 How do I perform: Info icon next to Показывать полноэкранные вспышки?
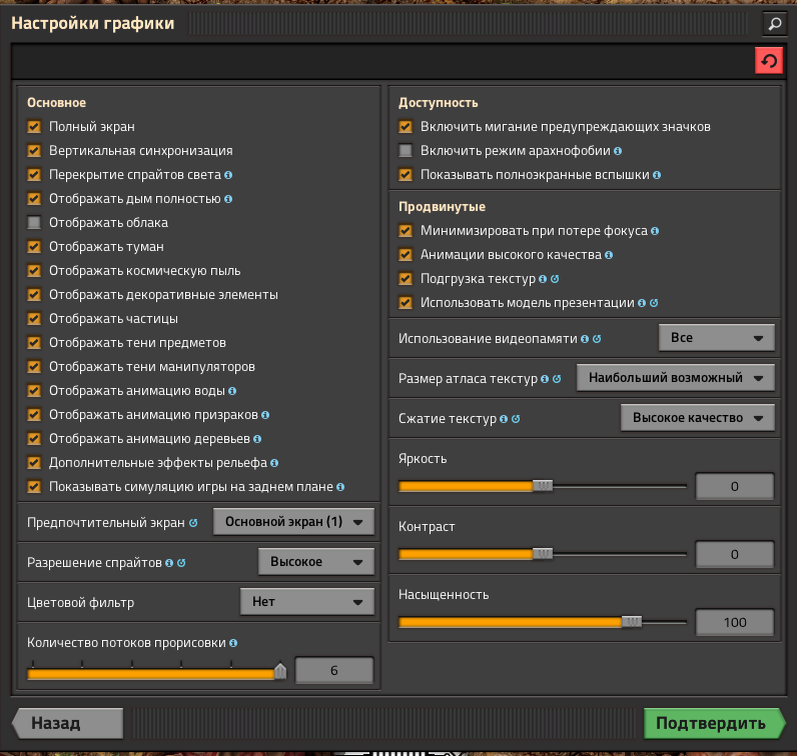tap(657, 175)
